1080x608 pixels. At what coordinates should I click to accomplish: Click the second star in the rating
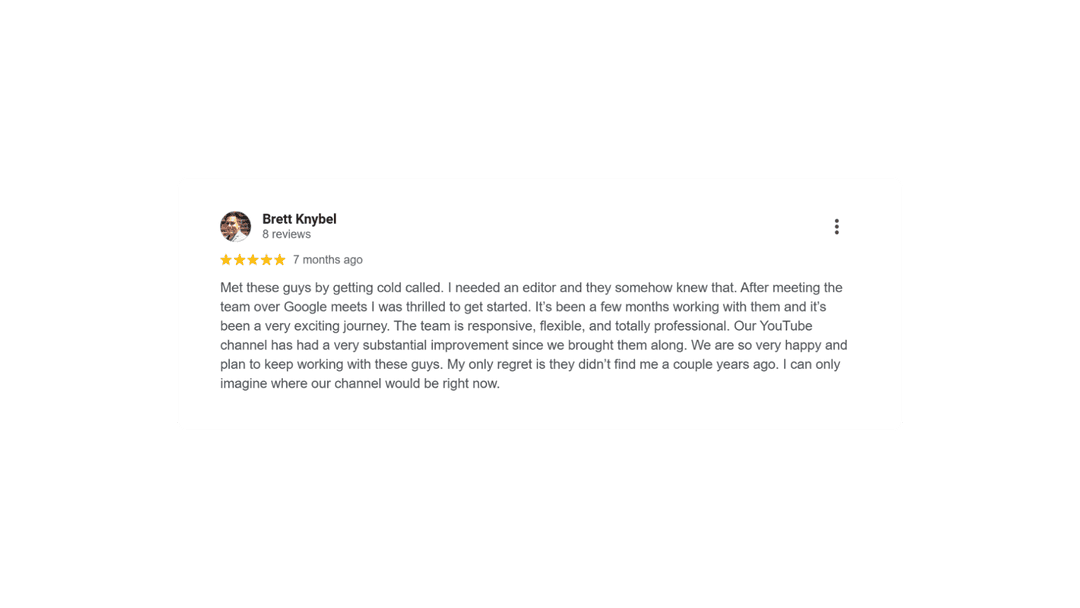(x=240, y=259)
